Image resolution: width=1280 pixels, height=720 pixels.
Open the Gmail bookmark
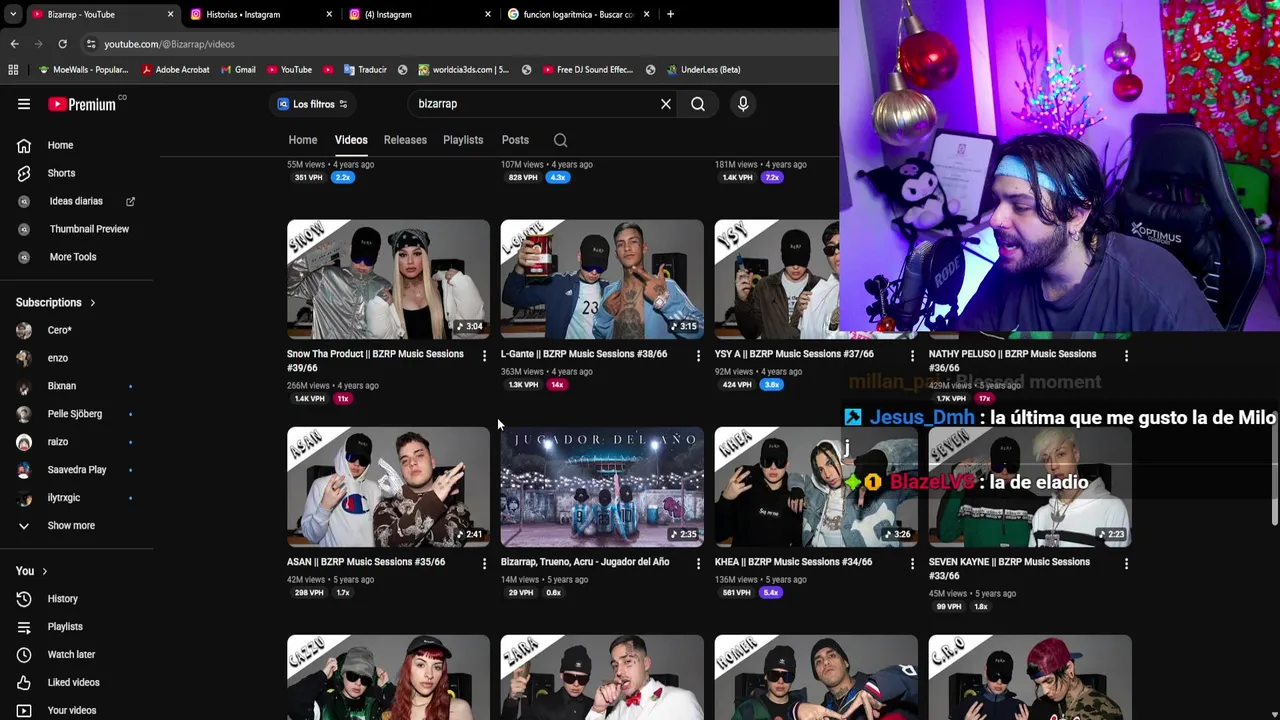[x=237, y=70]
